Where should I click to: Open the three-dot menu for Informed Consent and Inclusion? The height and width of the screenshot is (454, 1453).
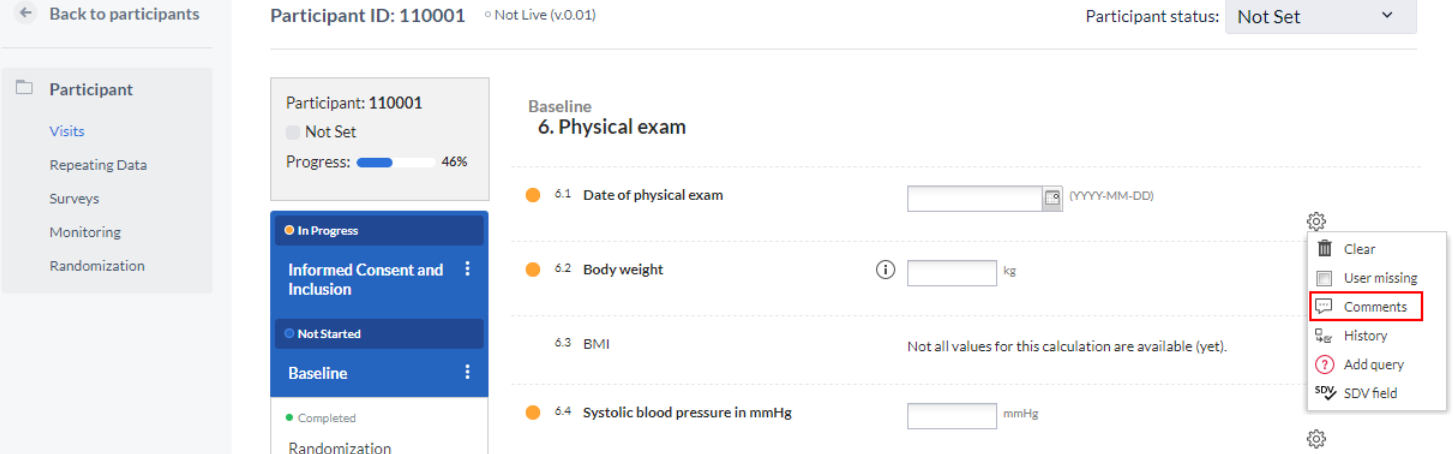coord(467,270)
